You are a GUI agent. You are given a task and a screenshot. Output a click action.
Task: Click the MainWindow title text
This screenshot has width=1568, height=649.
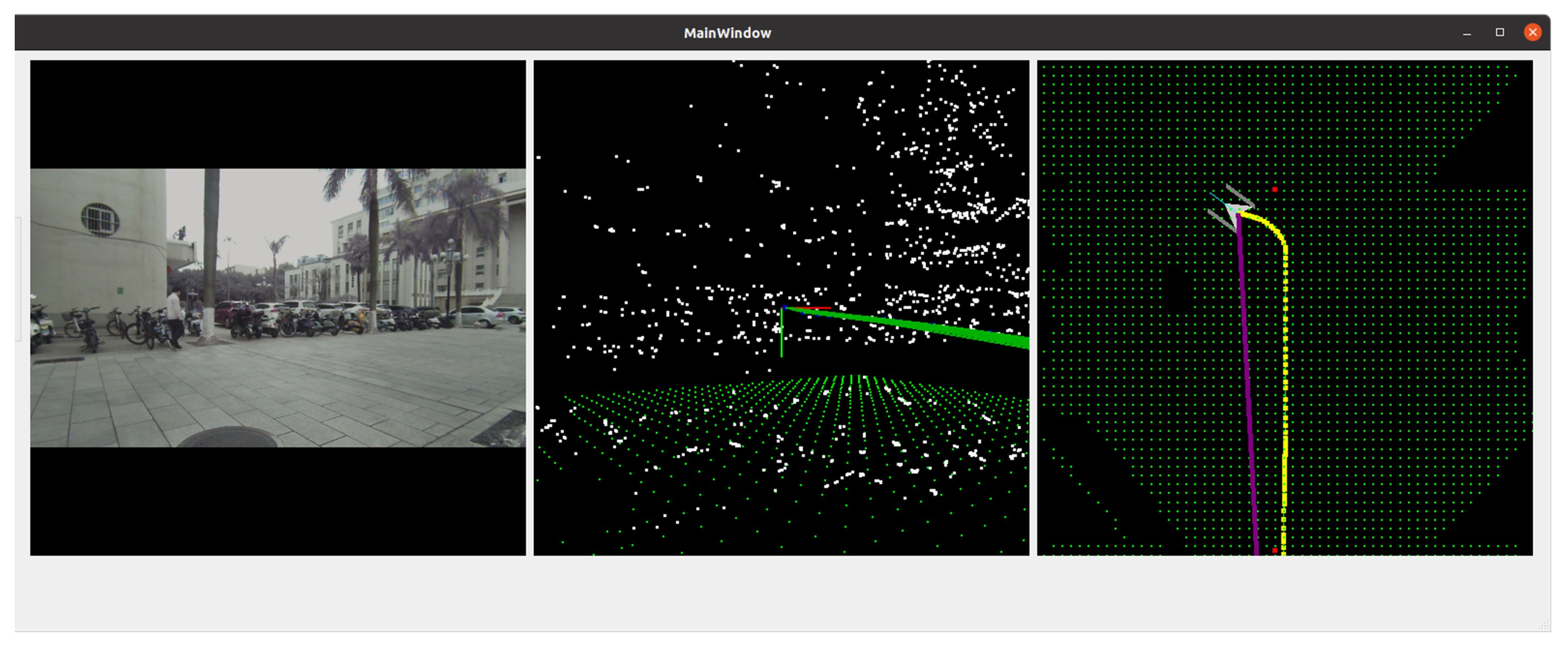click(727, 33)
